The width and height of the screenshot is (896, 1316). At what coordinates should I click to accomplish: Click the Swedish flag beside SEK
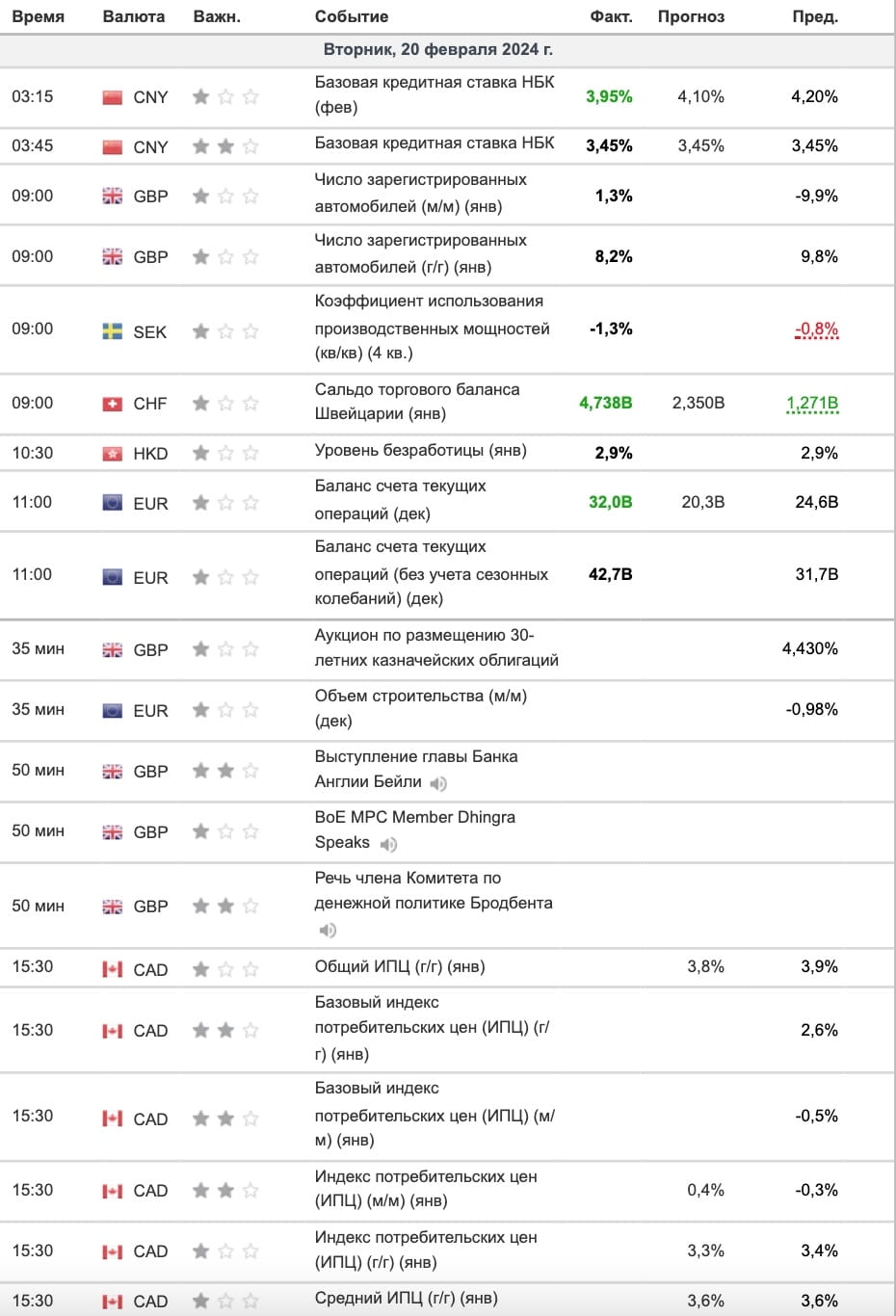[113, 331]
